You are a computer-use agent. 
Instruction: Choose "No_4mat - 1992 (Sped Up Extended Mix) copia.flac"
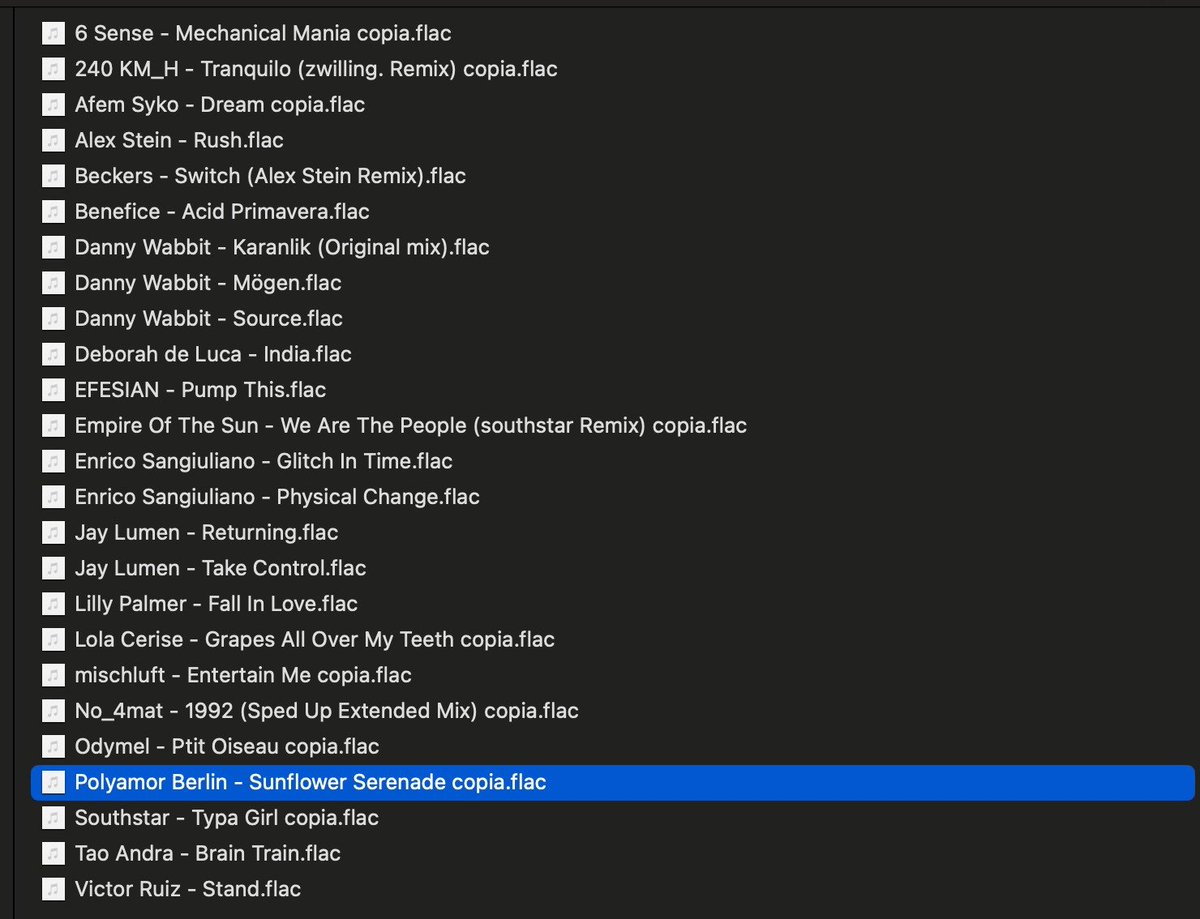pos(327,711)
